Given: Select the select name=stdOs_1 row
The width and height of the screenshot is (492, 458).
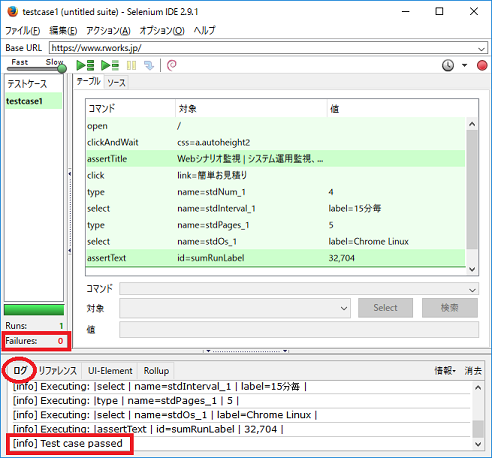Looking at the screenshot, I should tap(275, 241).
